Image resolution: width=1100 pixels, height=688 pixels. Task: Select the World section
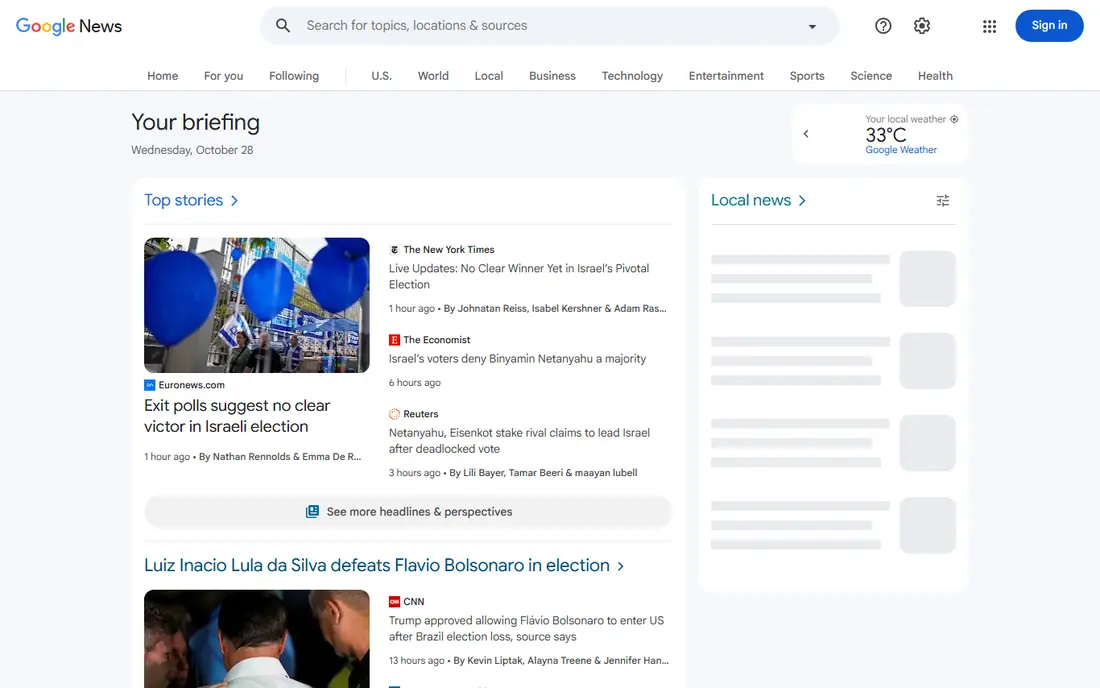click(433, 76)
